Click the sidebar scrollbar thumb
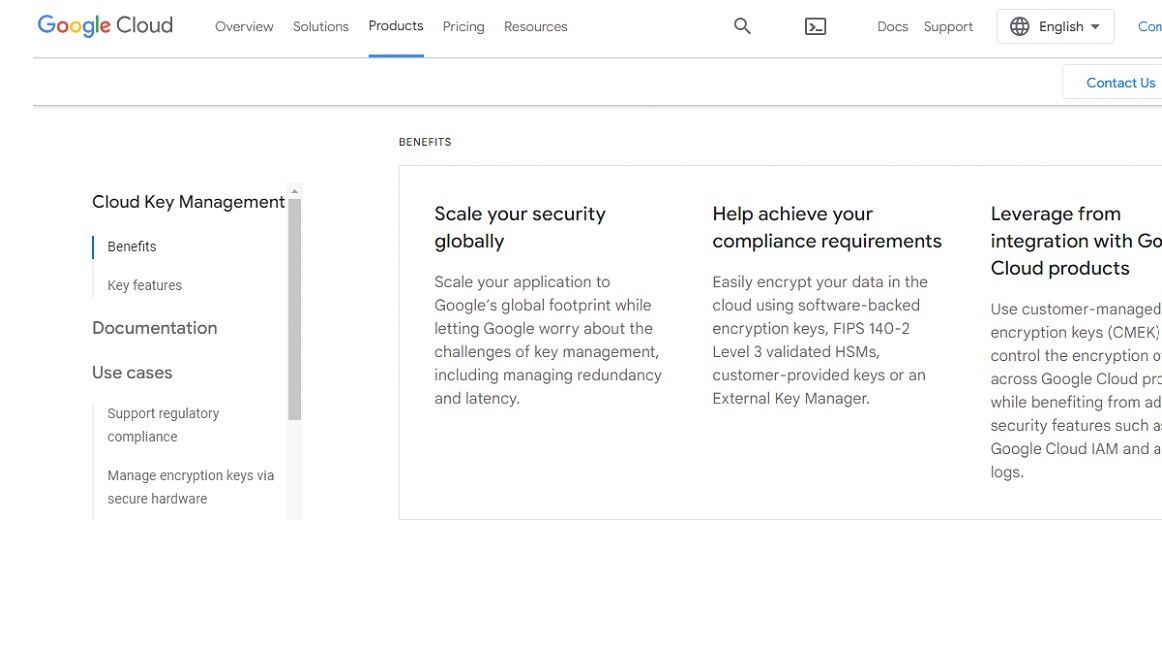Image resolution: width=1162 pixels, height=648 pixels. (x=293, y=300)
